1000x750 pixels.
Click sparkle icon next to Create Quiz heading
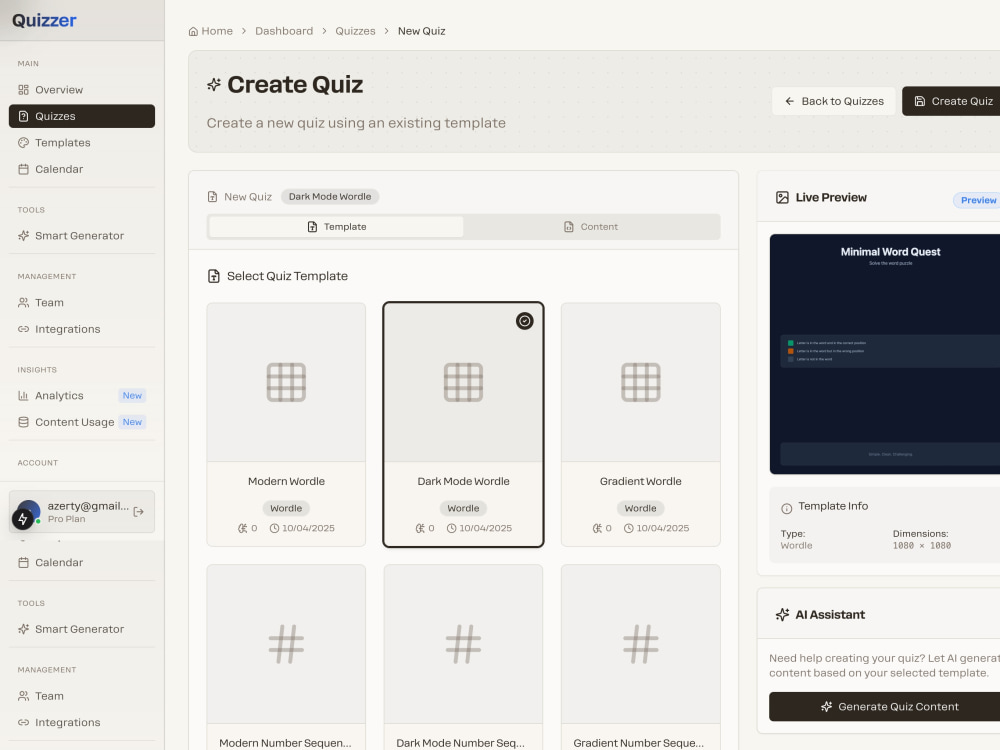coord(214,84)
